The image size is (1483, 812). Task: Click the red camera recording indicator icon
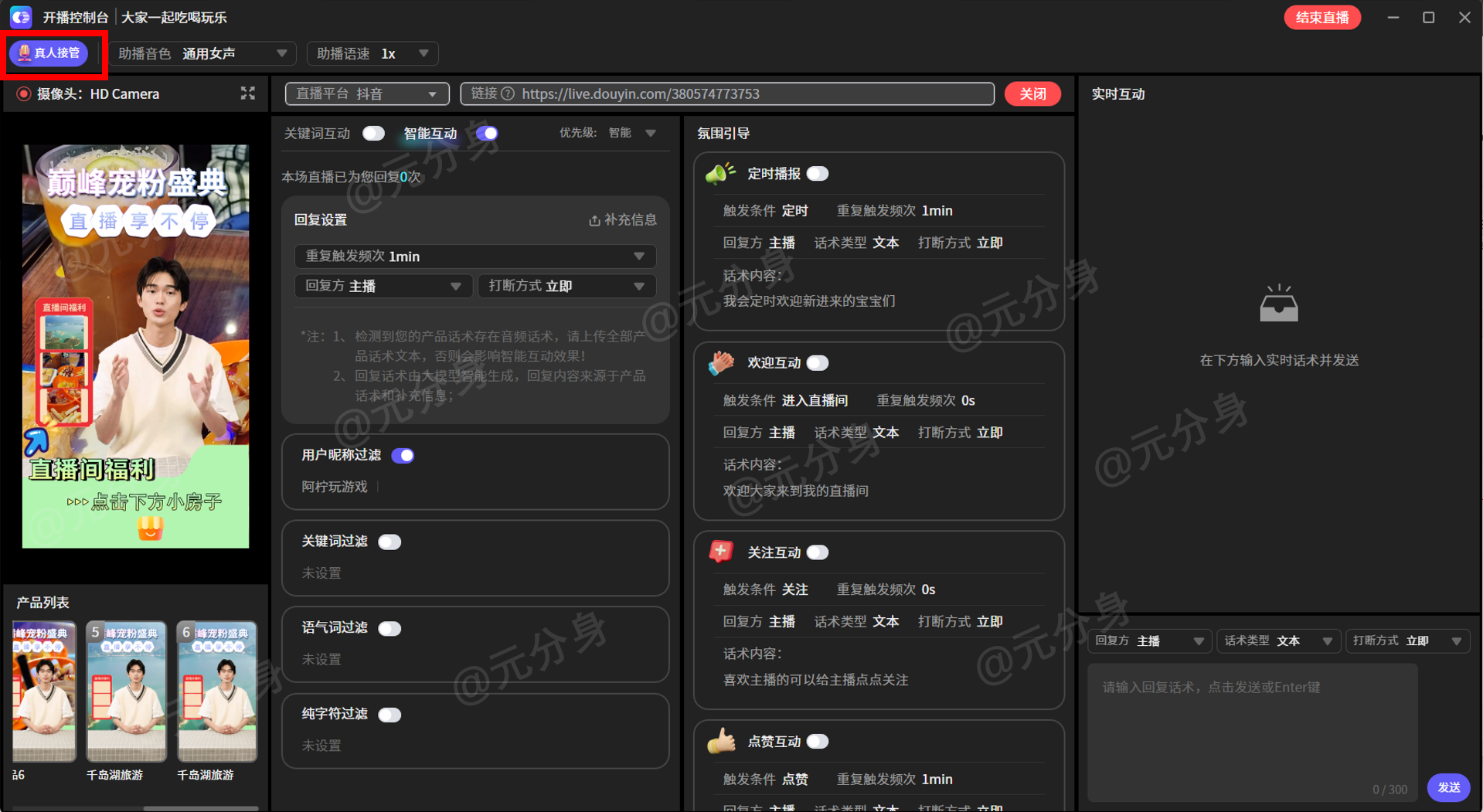coord(24,94)
